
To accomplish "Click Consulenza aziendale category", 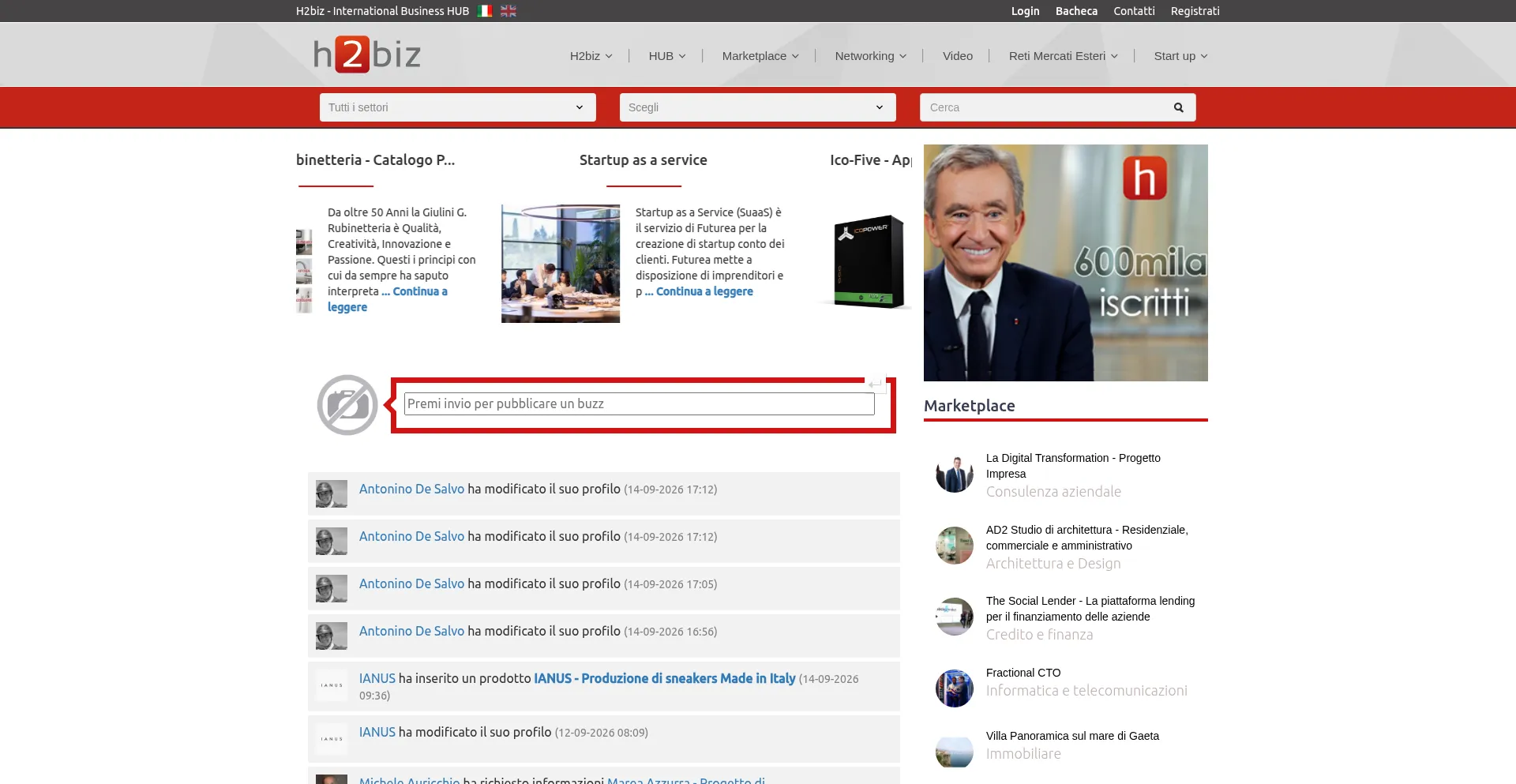I will [1053, 492].
